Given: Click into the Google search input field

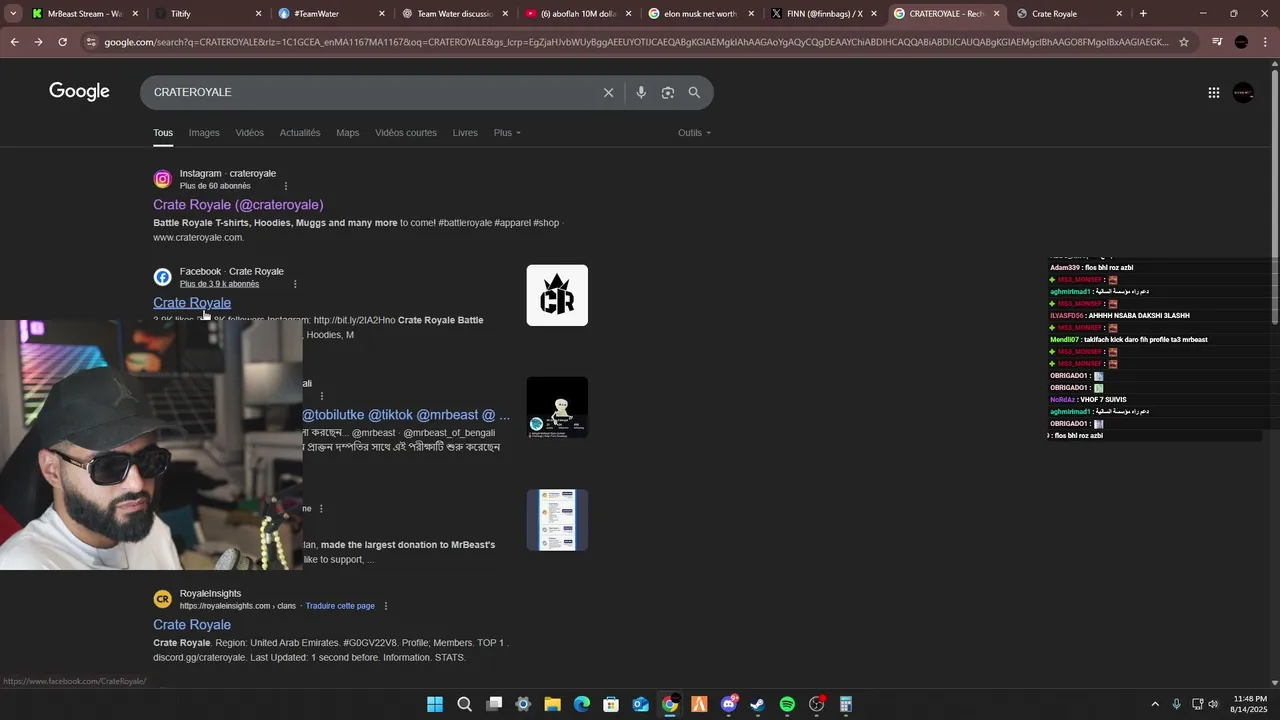Looking at the screenshot, I should pos(370,92).
